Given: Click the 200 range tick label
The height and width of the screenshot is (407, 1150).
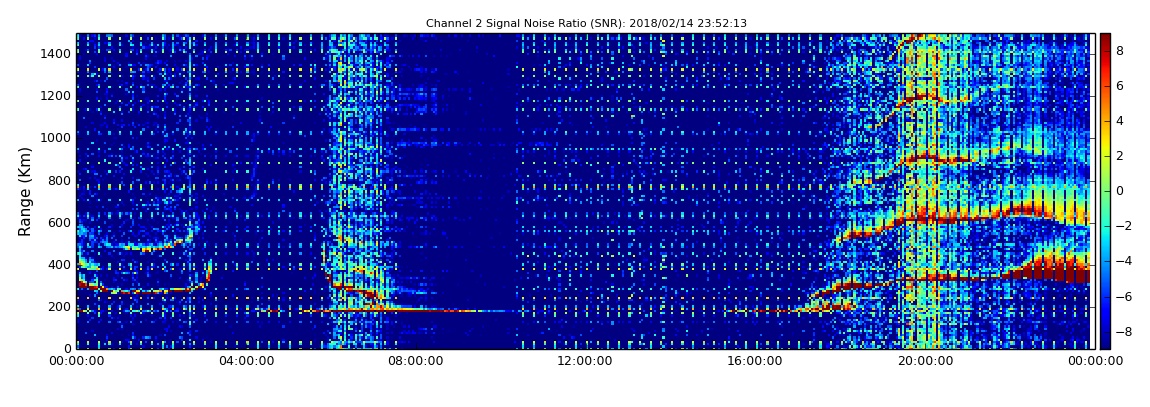Looking at the screenshot, I should point(60,307).
